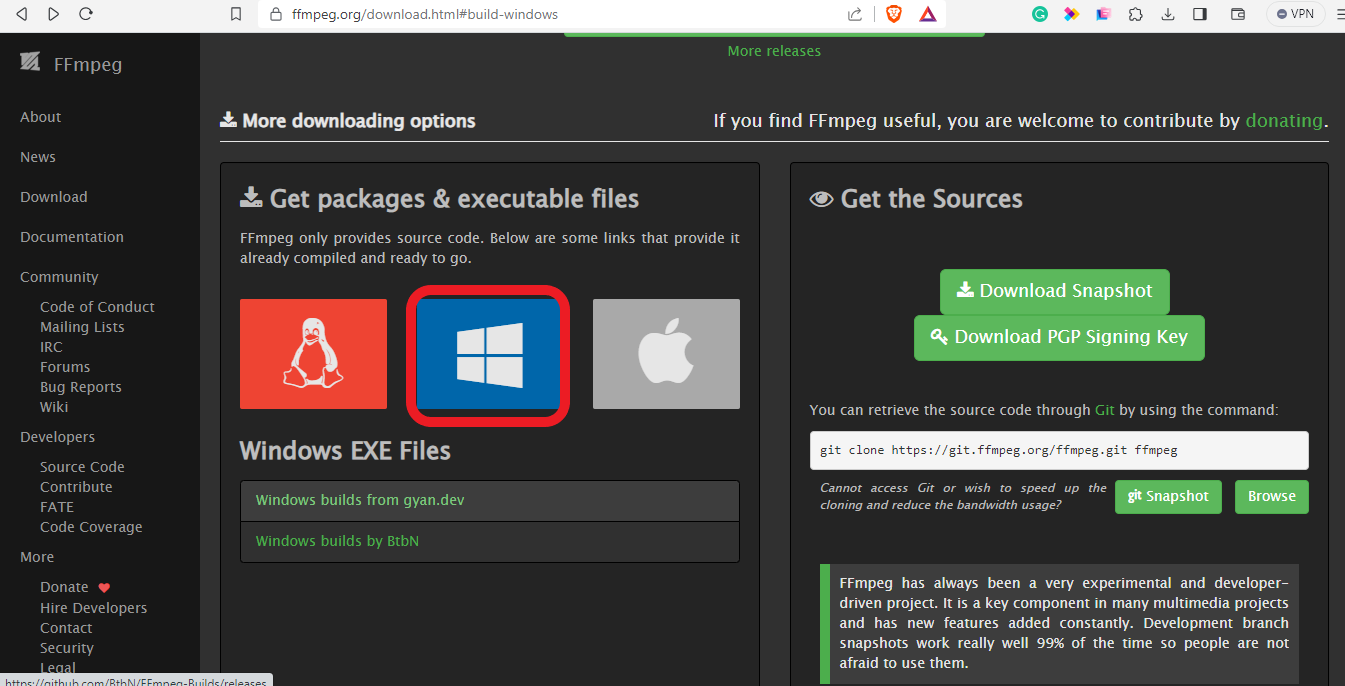
Task: Click the git Snapshot button
Action: (1168, 496)
